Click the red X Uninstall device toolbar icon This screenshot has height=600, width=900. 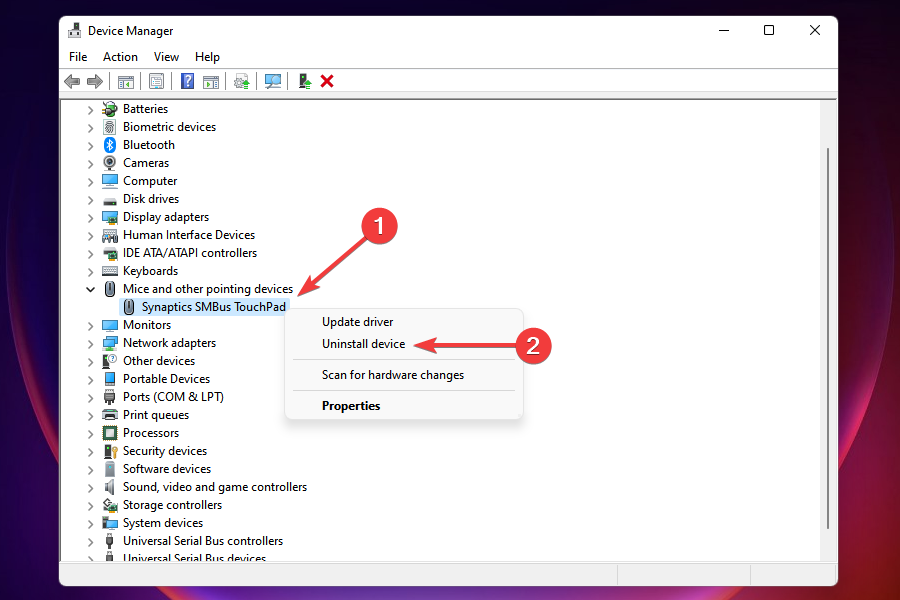327,82
